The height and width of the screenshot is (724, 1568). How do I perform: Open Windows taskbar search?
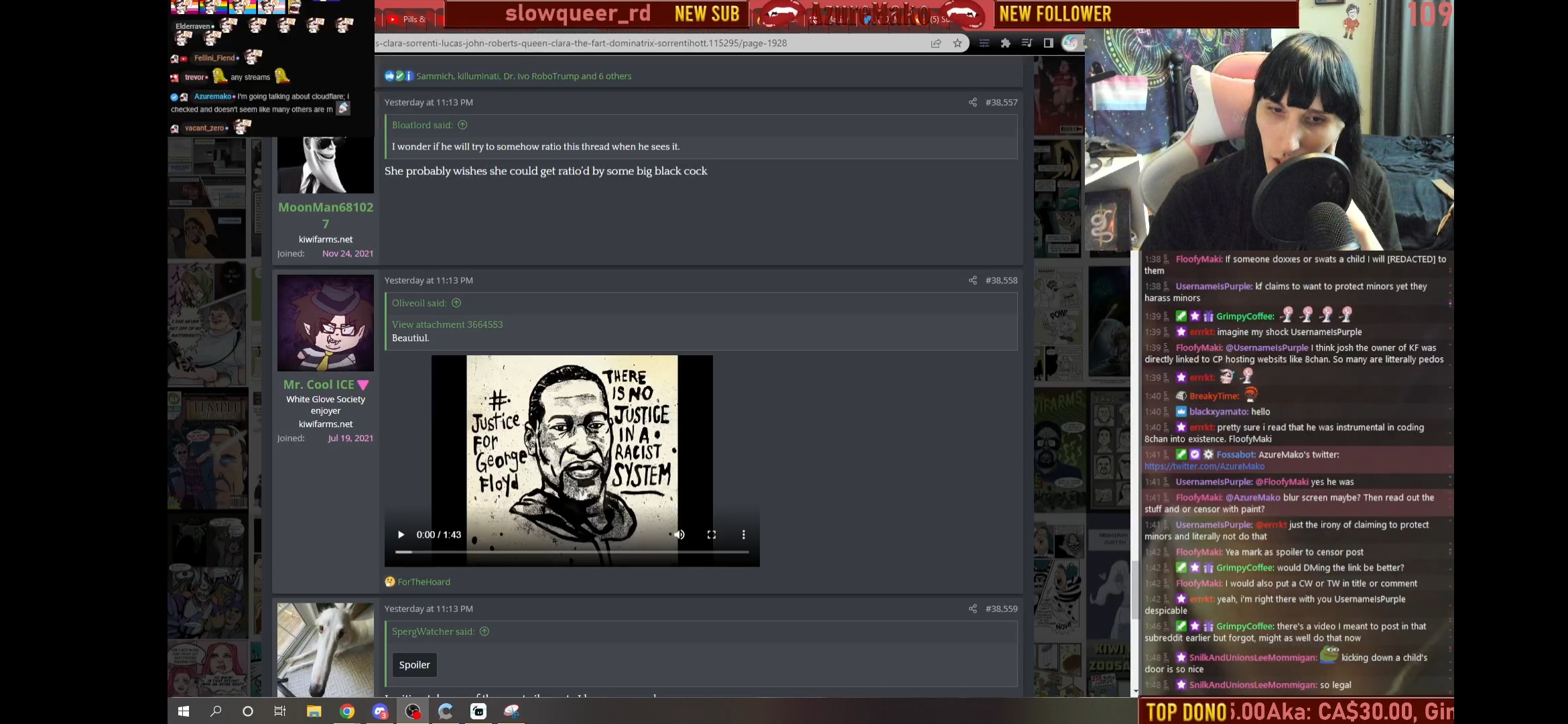(x=216, y=711)
